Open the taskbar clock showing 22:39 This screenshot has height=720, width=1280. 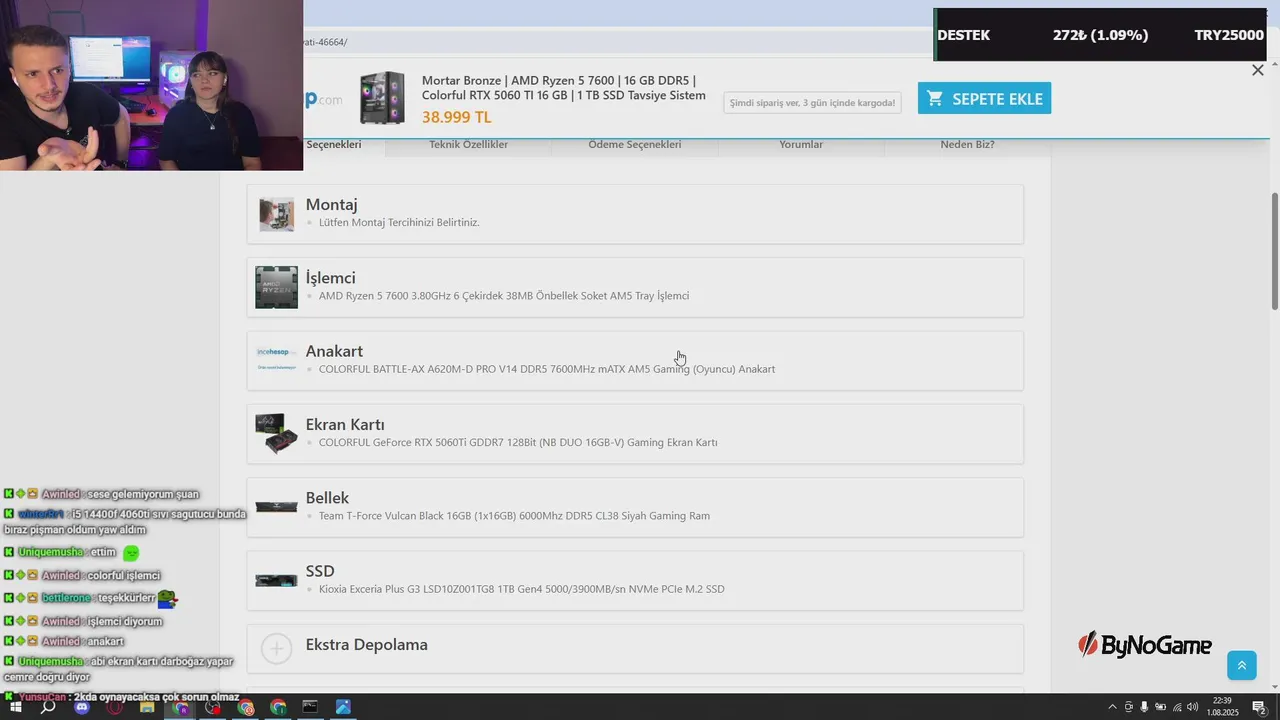pos(1222,706)
